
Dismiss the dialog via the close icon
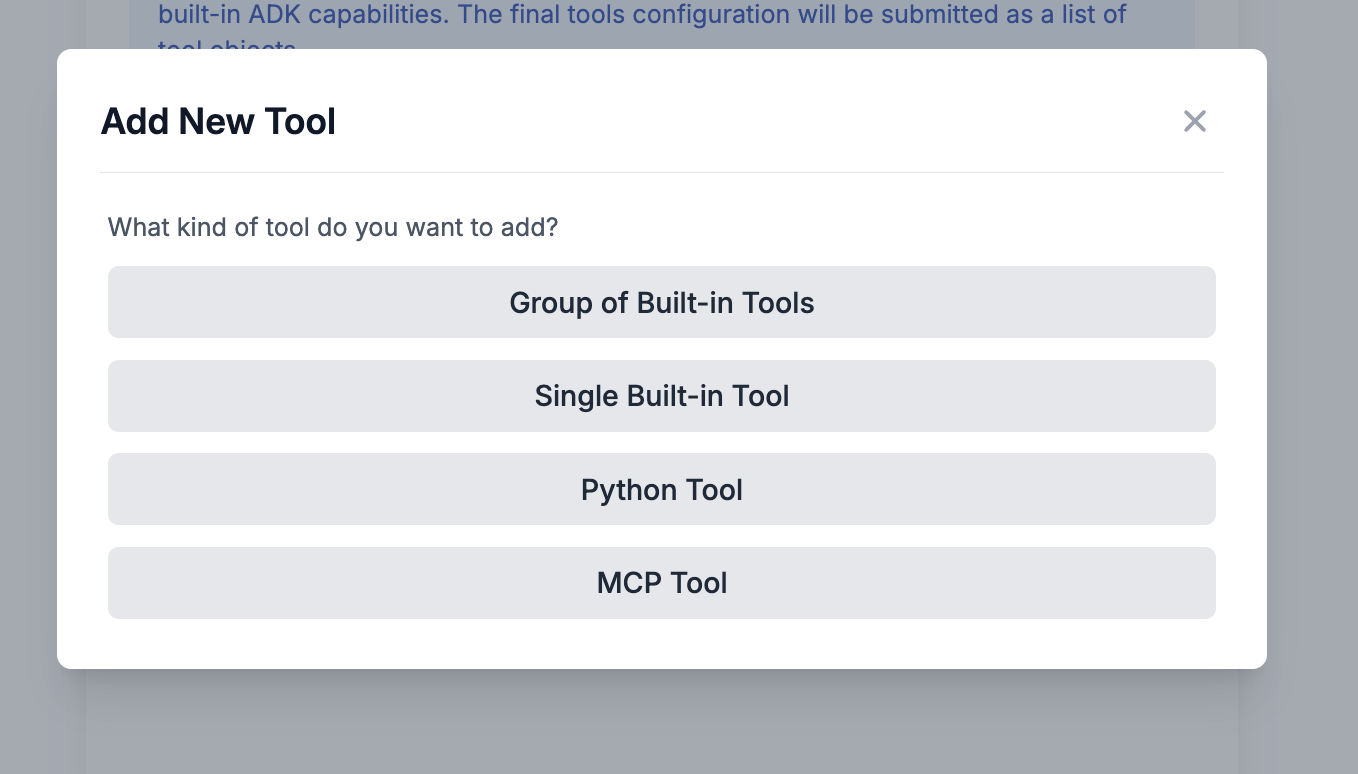click(x=1195, y=121)
